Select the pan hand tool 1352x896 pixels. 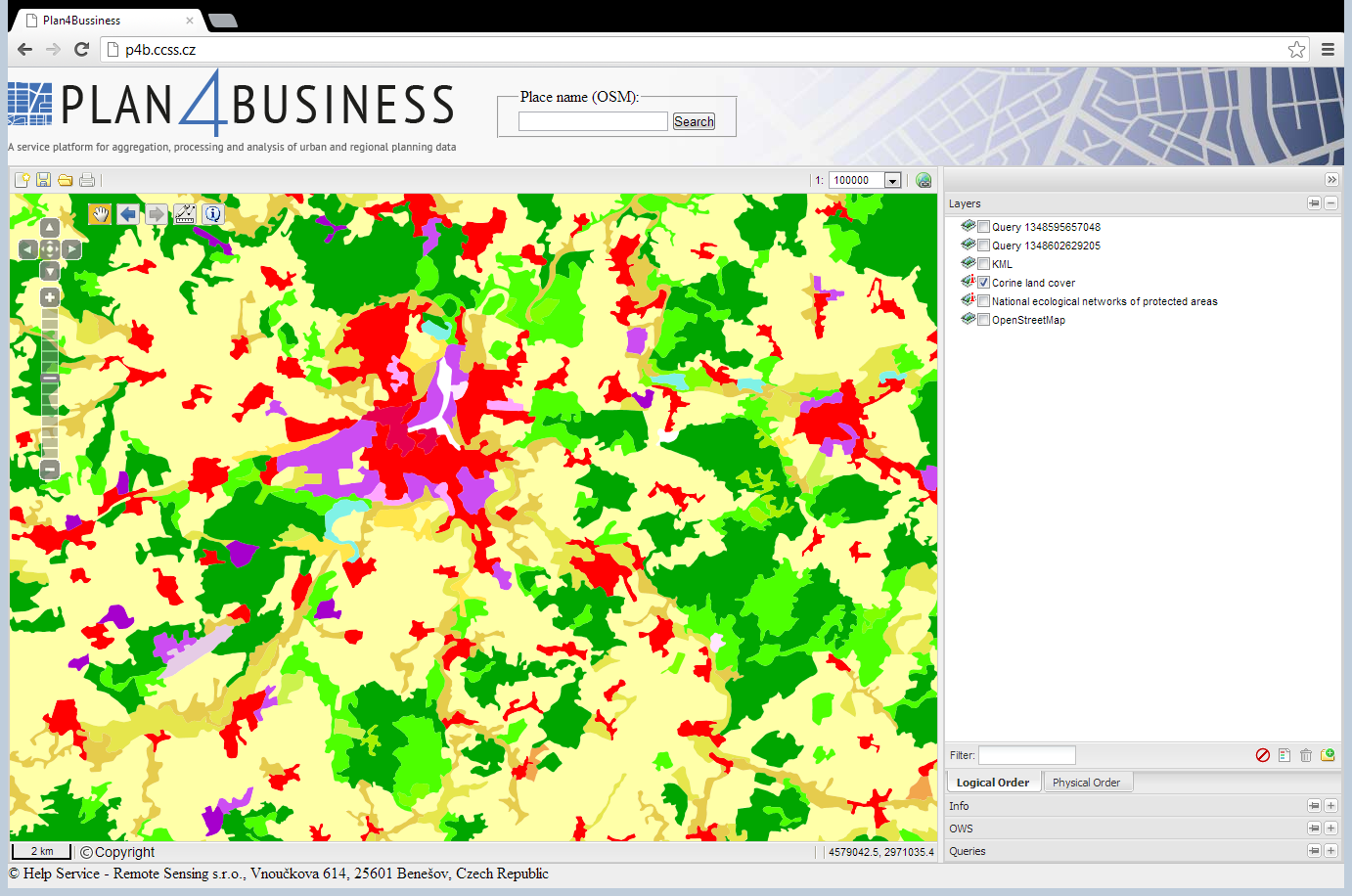point(100,214)
